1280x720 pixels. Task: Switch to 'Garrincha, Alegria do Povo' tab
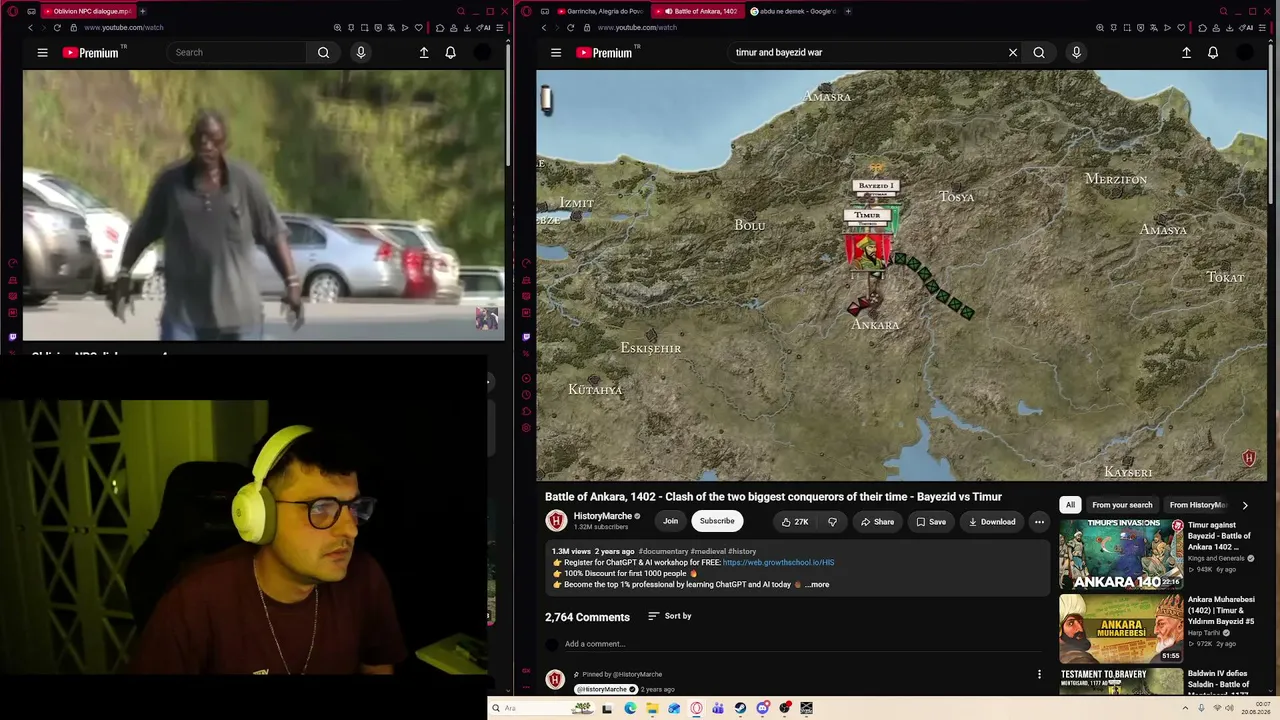(601, 11)
